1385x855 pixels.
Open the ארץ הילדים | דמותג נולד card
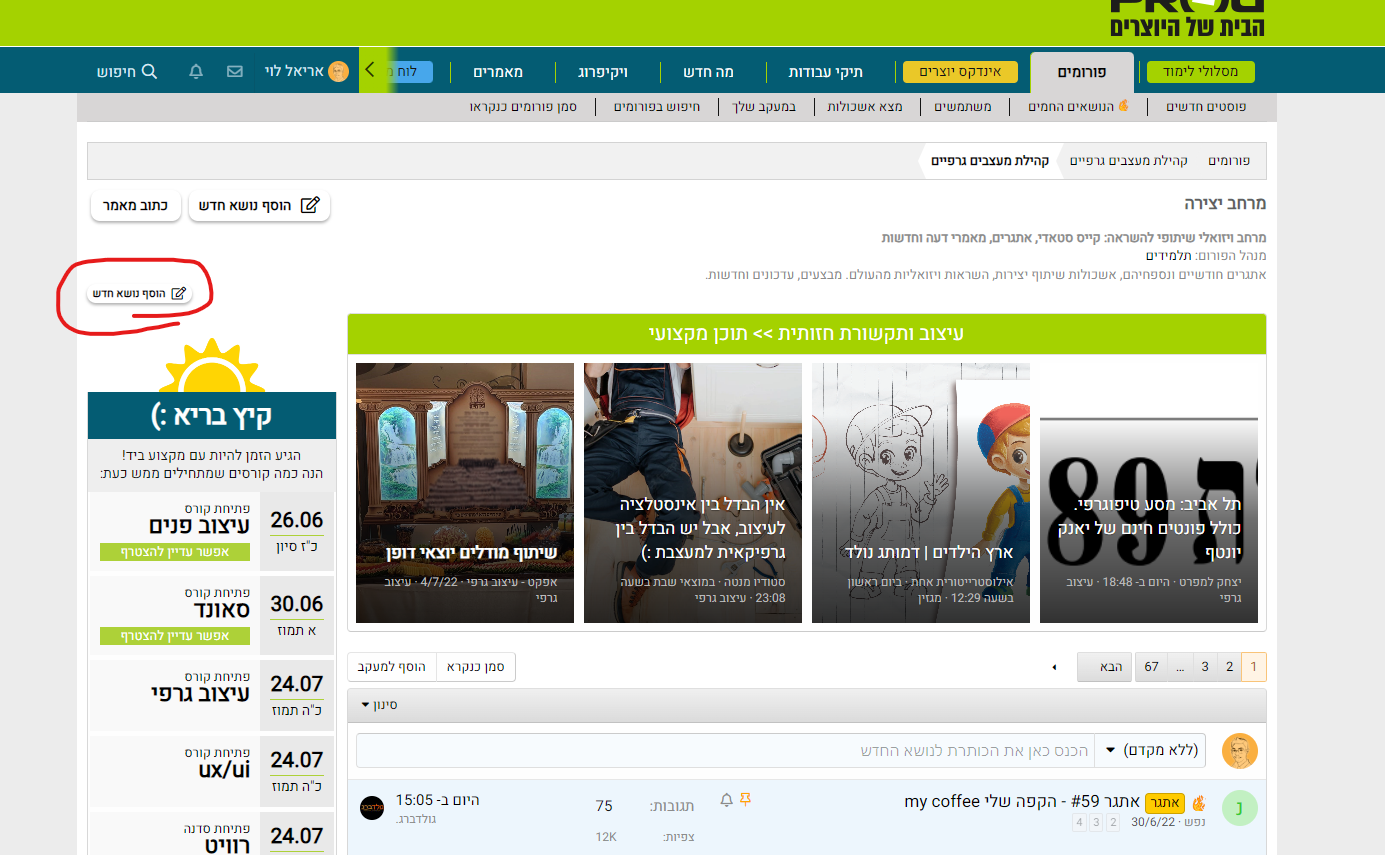coord(921,493)
